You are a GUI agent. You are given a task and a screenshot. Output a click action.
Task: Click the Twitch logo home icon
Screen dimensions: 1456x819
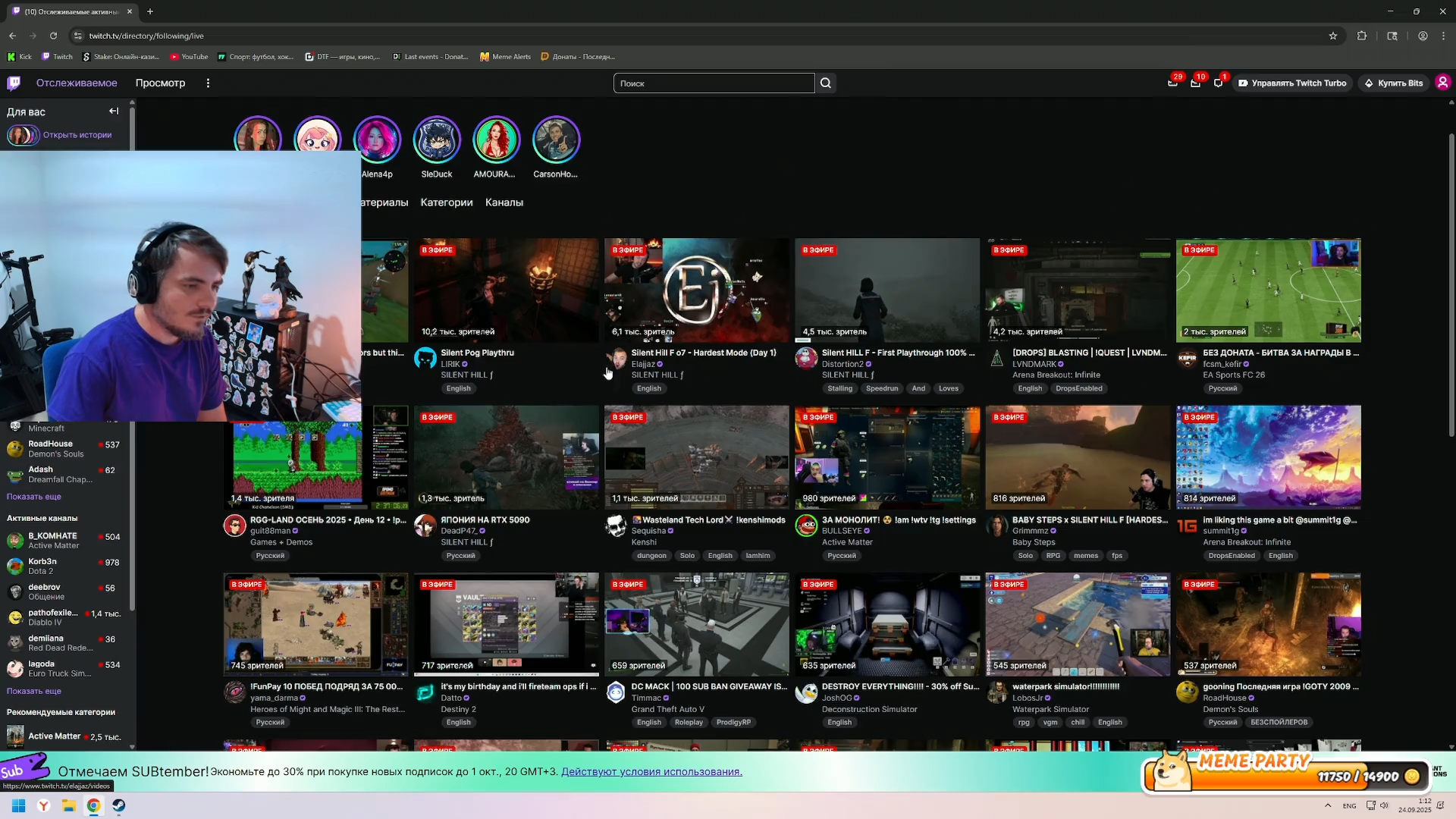pos(14,83)
